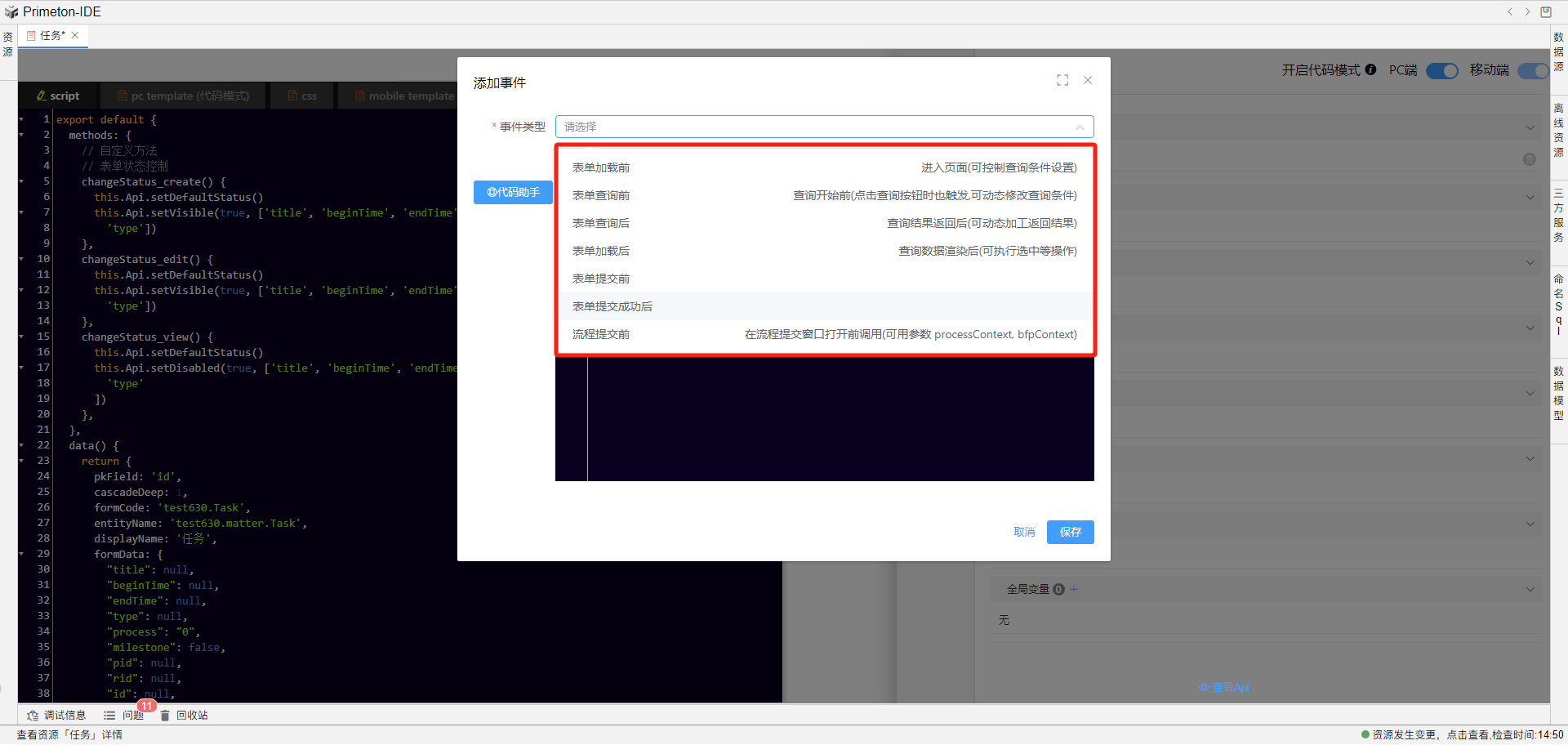The image size is (1568, 745).
Task: Select the 表单查询前 event option
Action: [825, 195]
